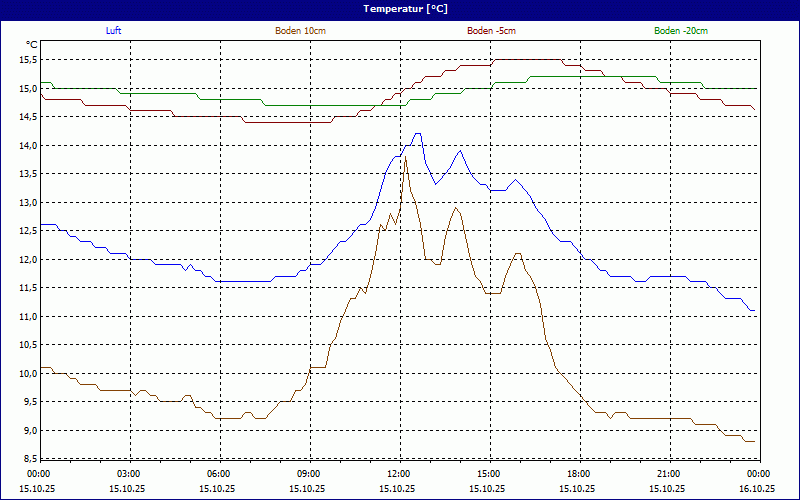Click the 15,5 value on temperature axis
800x500 pixels.
click(x=26, y=60)
